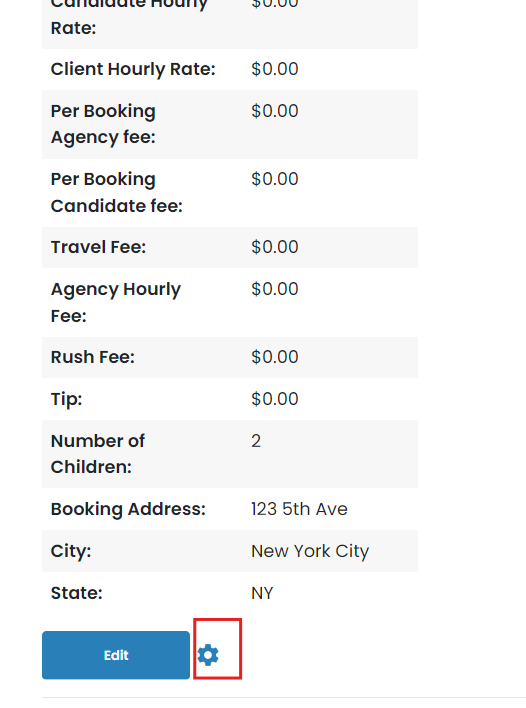526x708 pixels.
Task: Click the $0.00 amount next to Rush Fee
Action: [275, 357]
